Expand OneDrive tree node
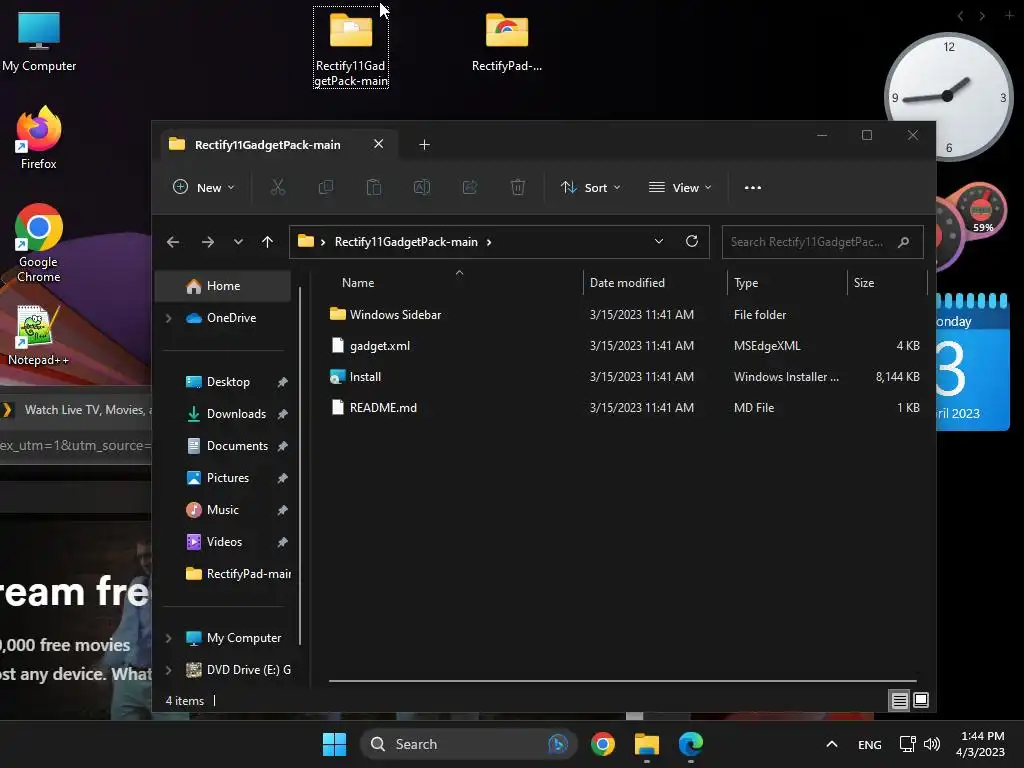The height and width of the screenshot is (768, 1024). pyautogui.click(x=168, y=318)
